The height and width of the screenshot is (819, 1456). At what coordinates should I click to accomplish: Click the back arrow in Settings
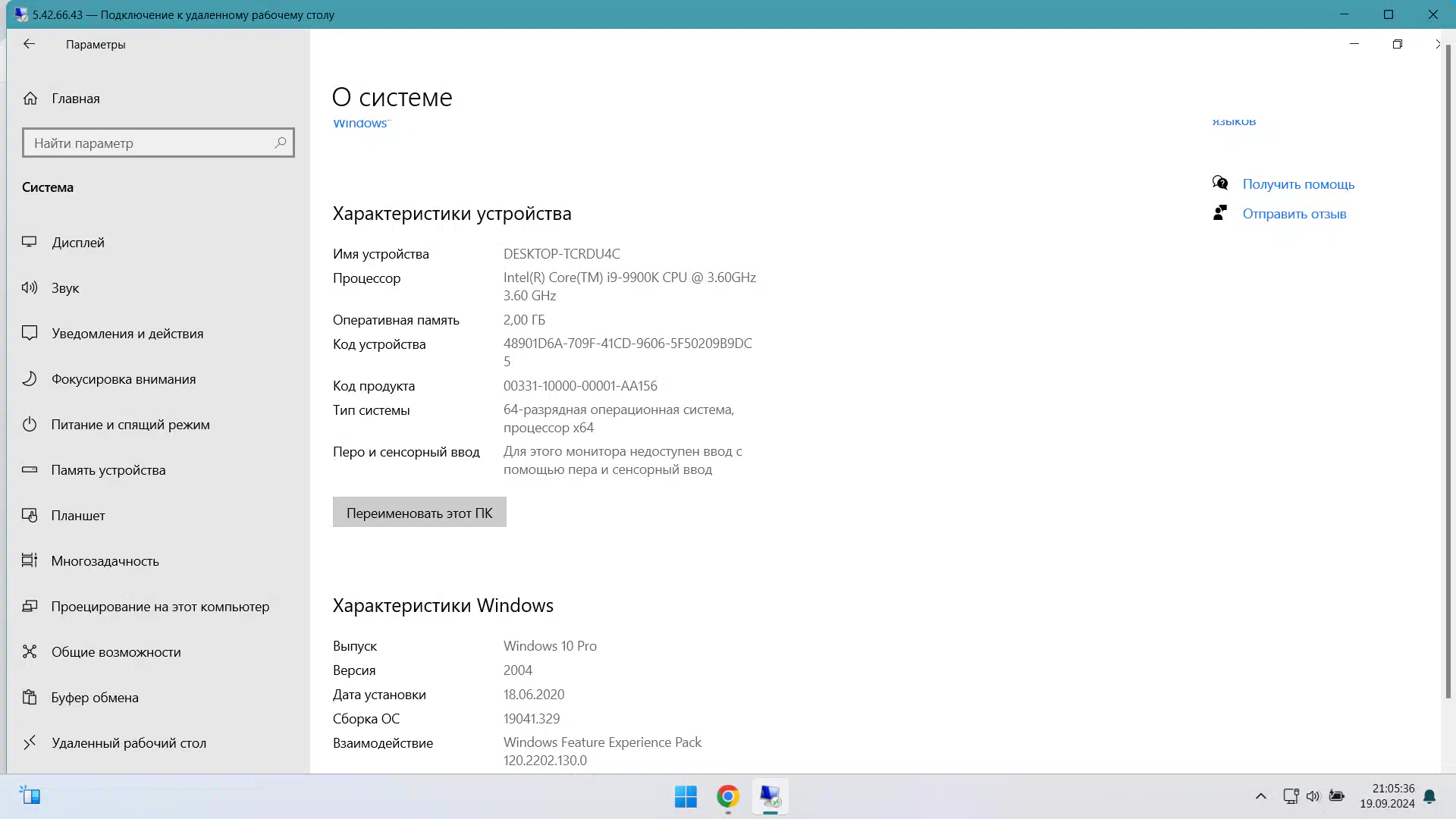[29, 44]
